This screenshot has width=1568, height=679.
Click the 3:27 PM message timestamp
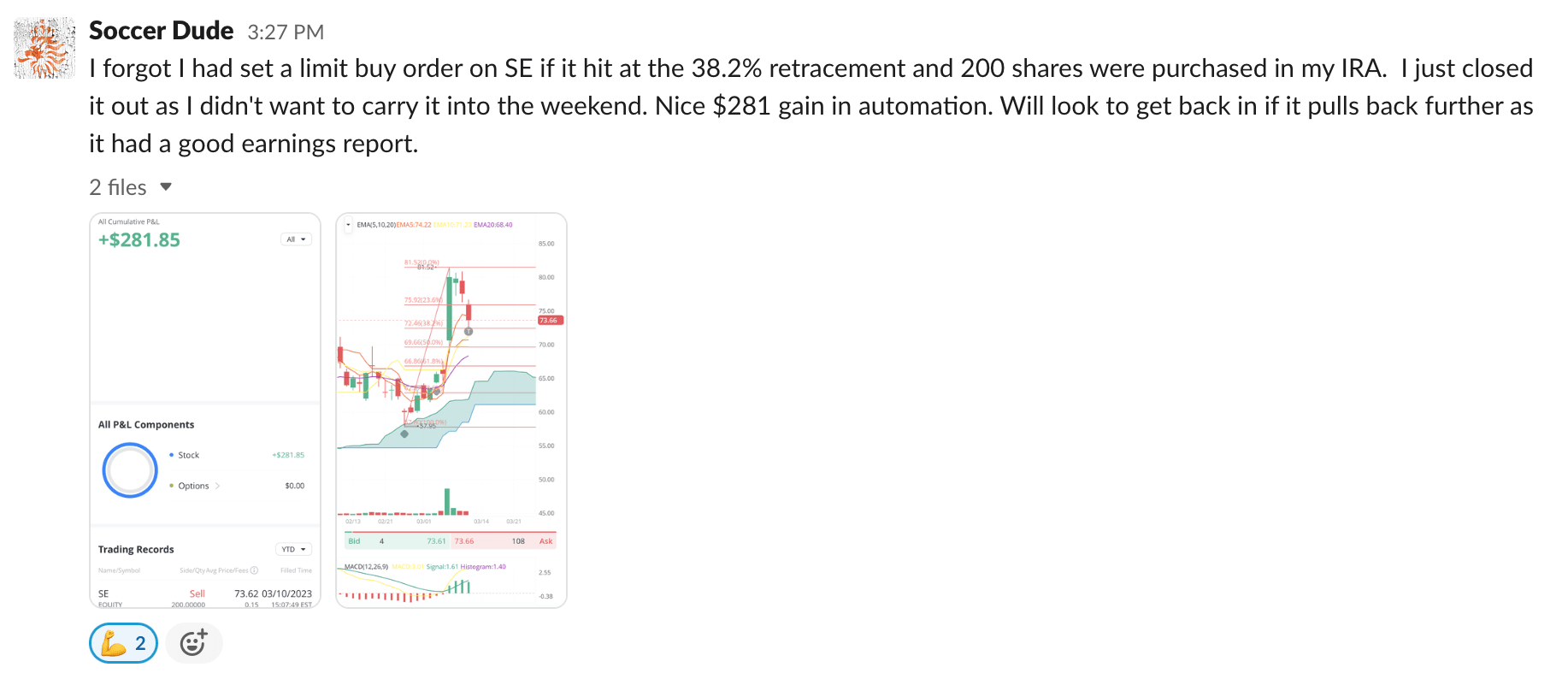tap(286, 32)
